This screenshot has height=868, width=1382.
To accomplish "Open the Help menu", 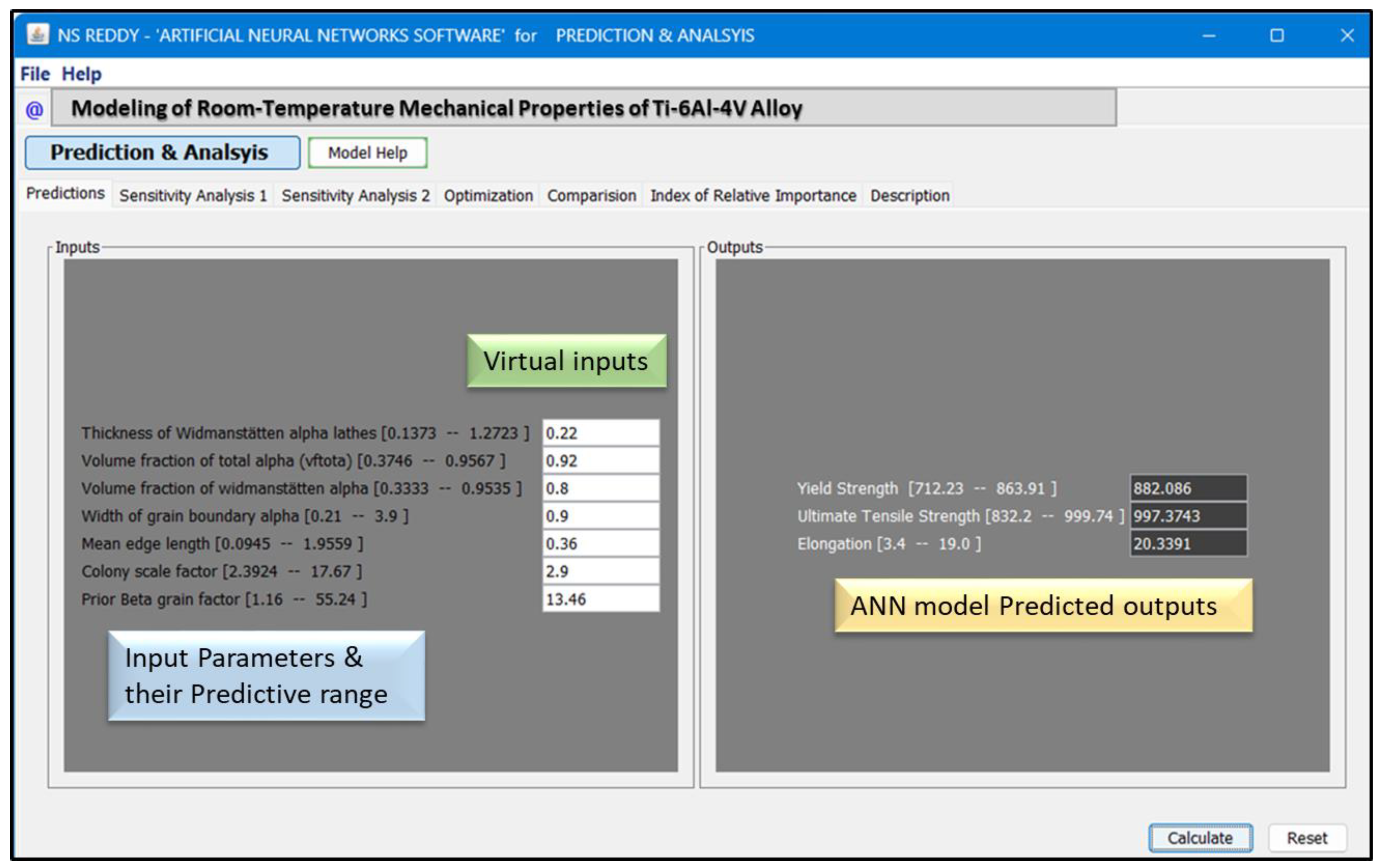I will 82,74.
